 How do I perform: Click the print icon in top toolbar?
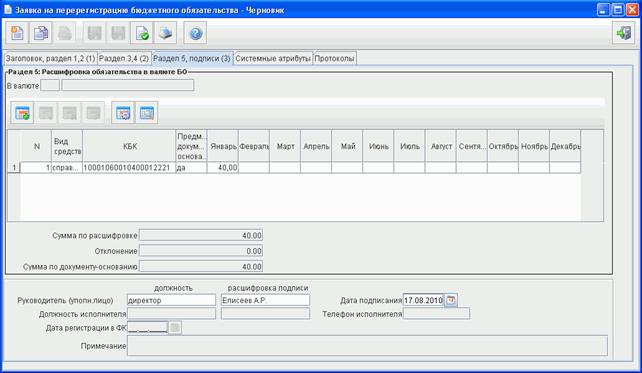pos(165,33)
